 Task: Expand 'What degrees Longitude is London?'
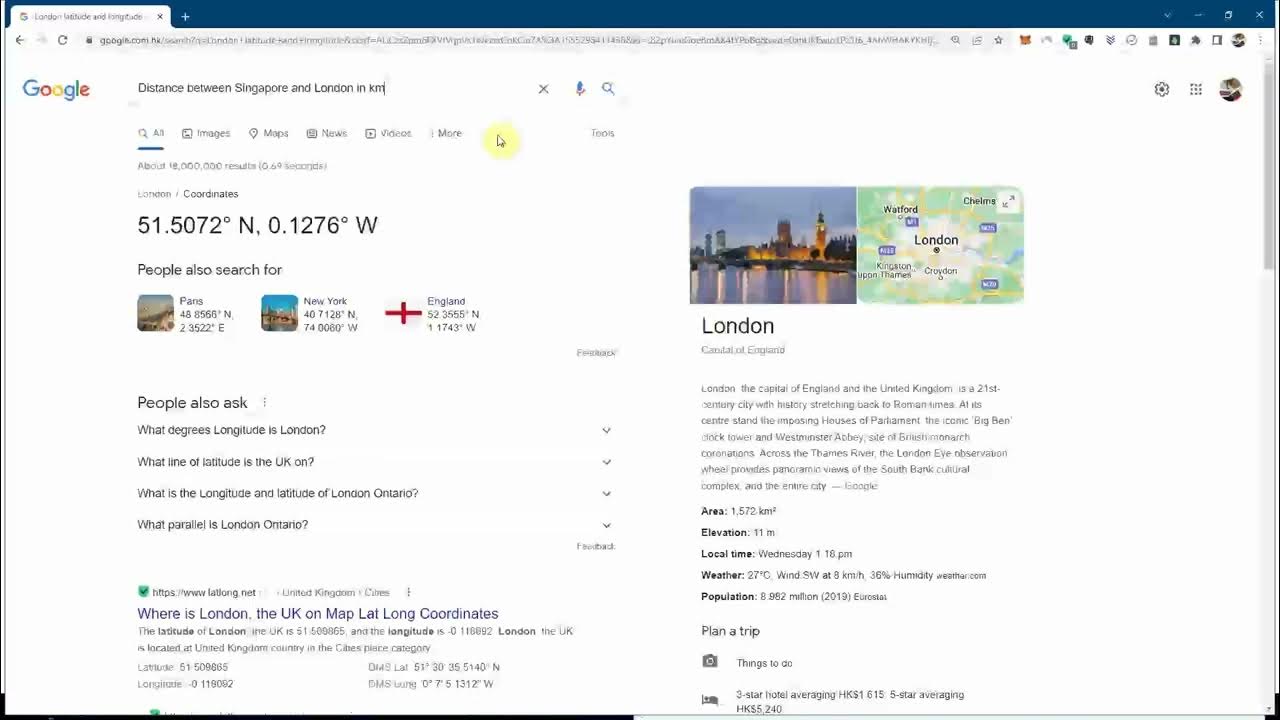375,430
